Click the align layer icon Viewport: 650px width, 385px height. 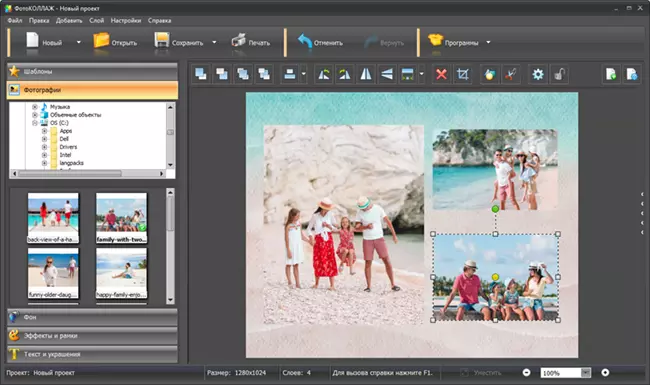pyautogui.click(x=290, y=74)
